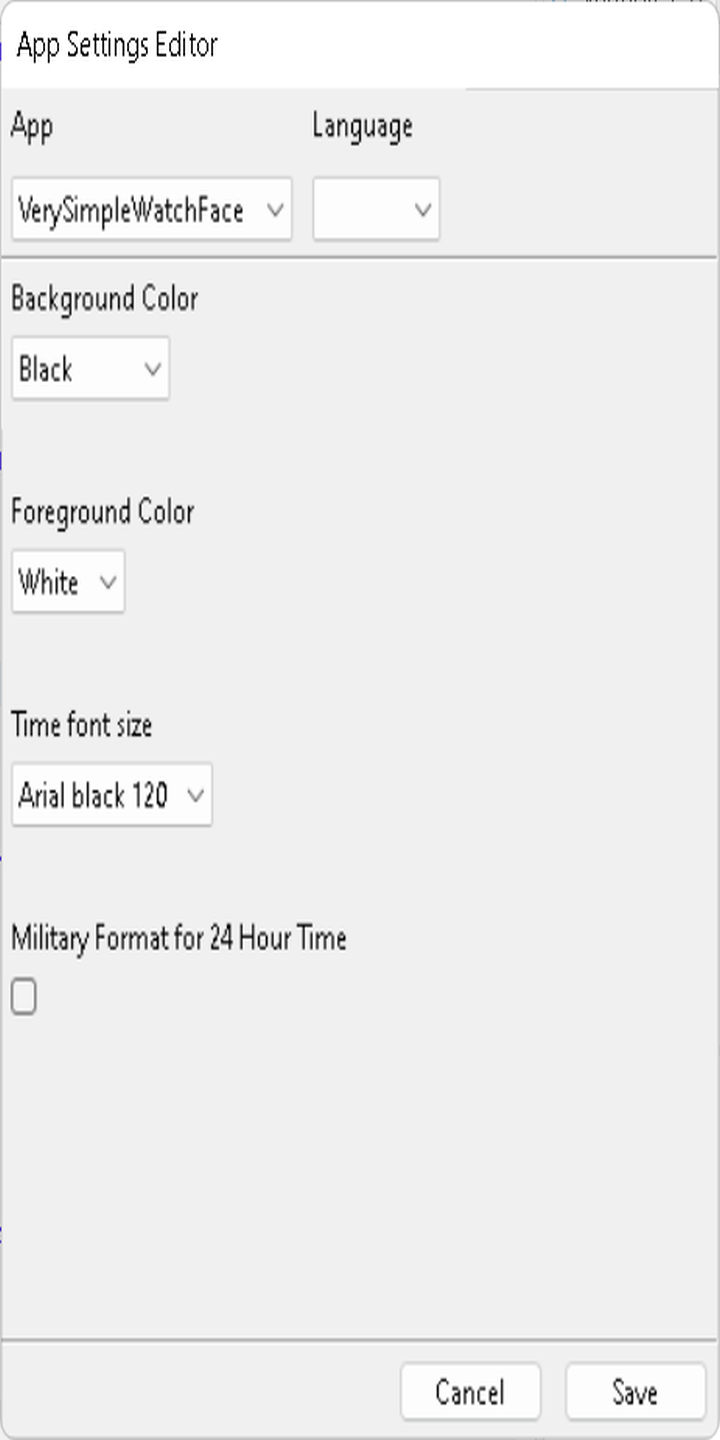Click the Military Format for 24 Hour Time label
This screenshot has width=720, height=1440.
click(x=179, y=938)
